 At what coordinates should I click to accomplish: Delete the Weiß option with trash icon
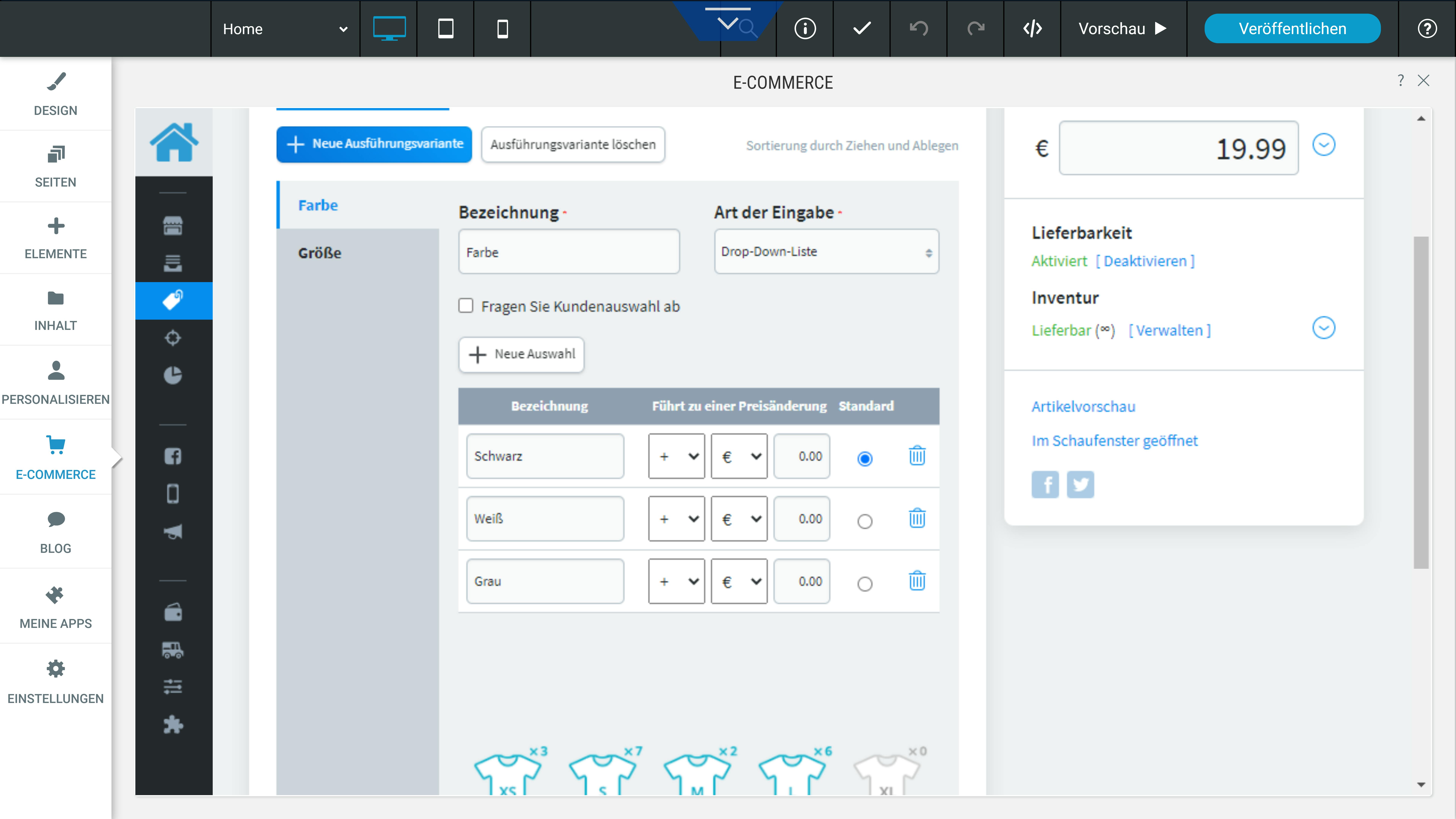tap(917, 518)
